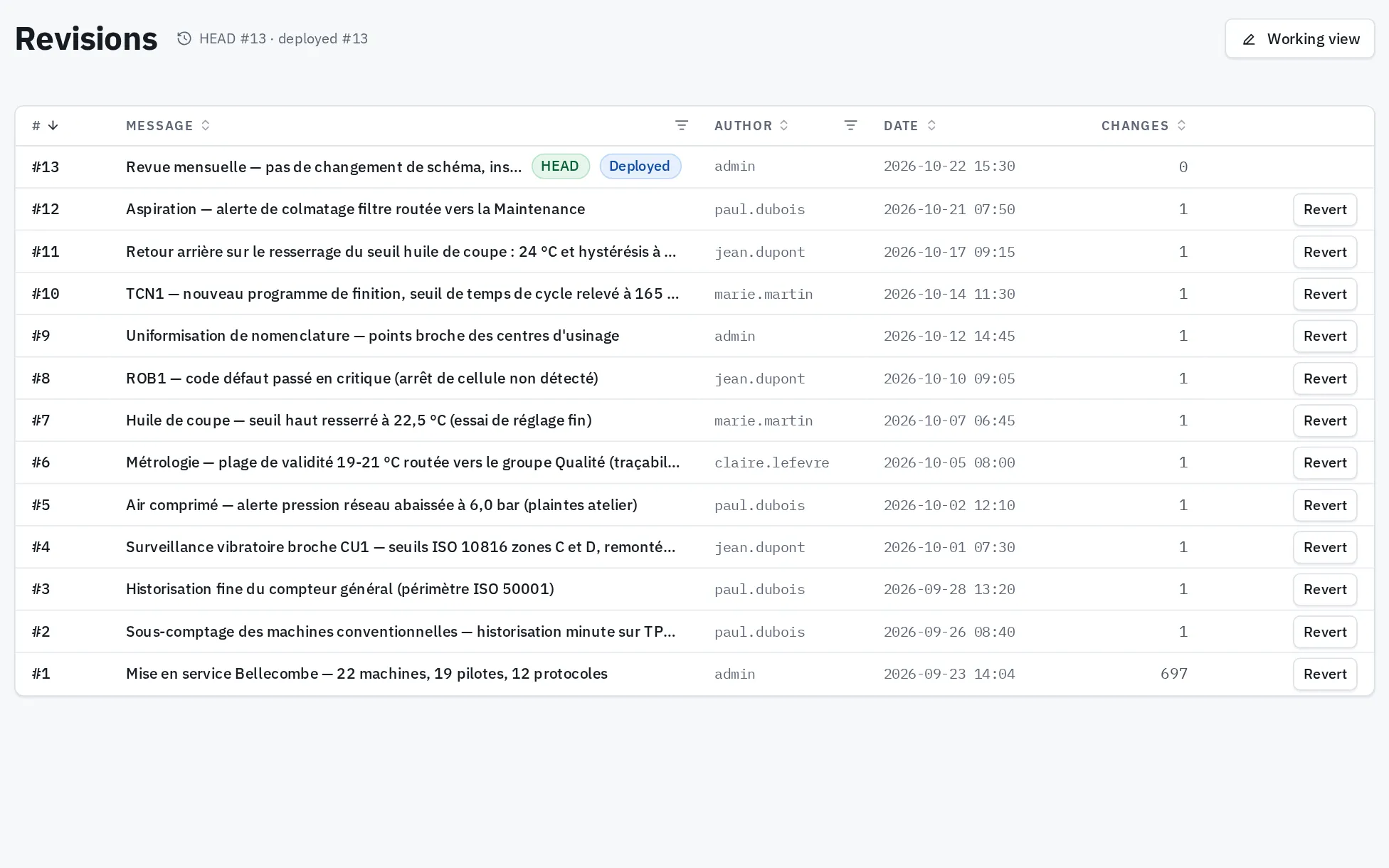This screenshot has width=1389, height=868.
Task: Click 'marie.martin' author in row #7
Action: pos(764,420)
